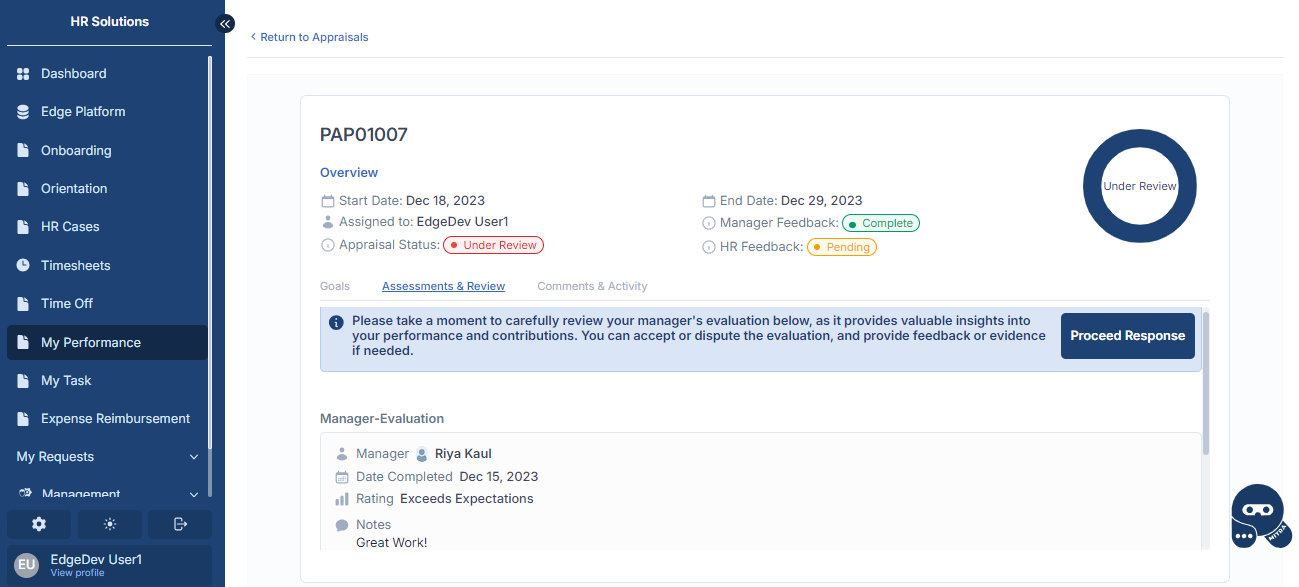Click the Time Off document icon
This screenshot has width=1299, height=587.
[x=23, y=304]
